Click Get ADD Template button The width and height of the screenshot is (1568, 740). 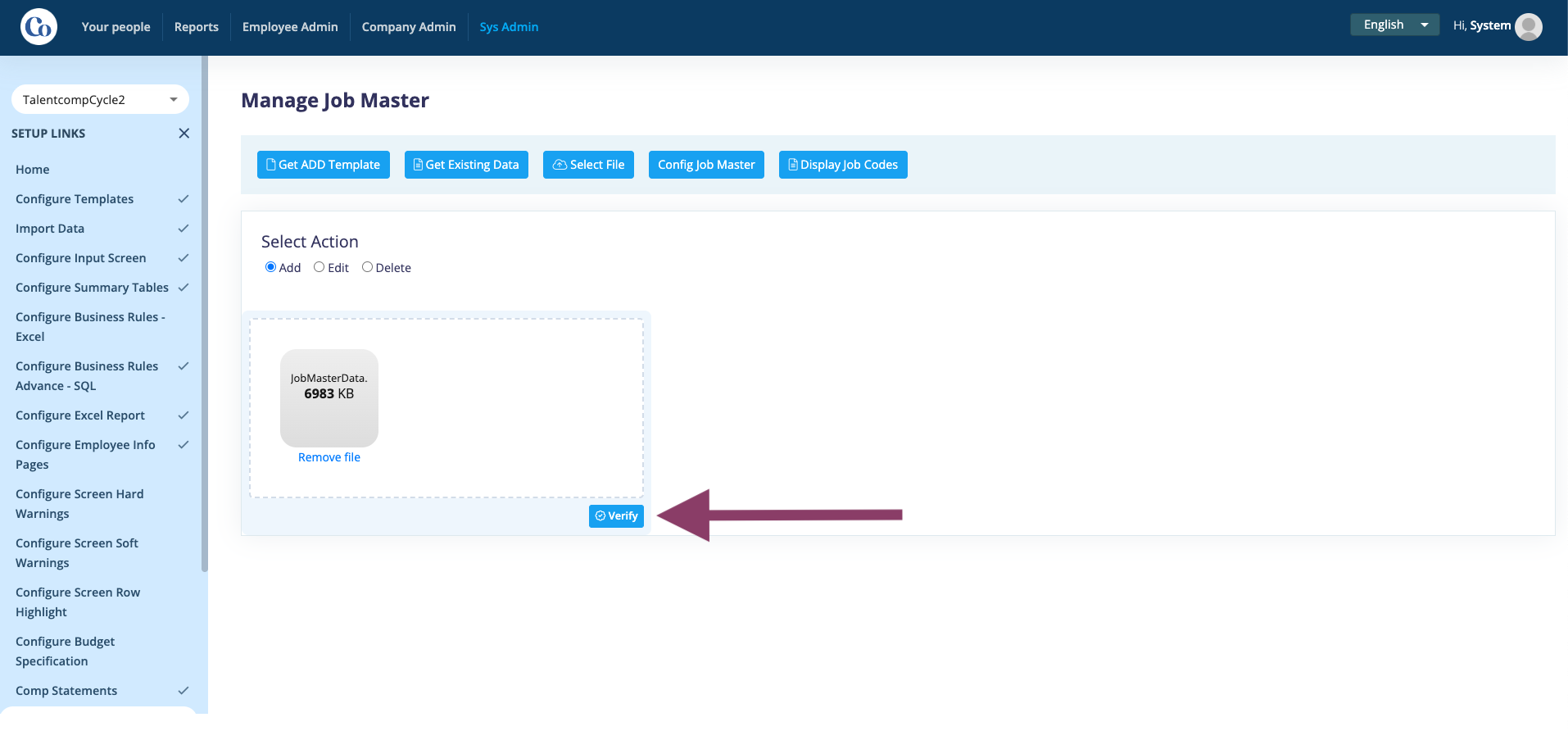click(324, 165)
